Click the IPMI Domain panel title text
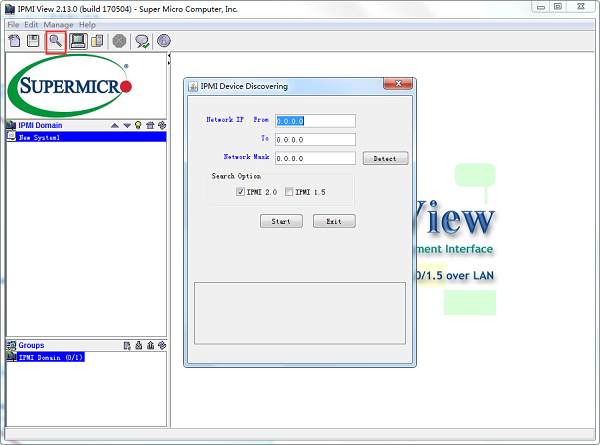 pos(40,126)
